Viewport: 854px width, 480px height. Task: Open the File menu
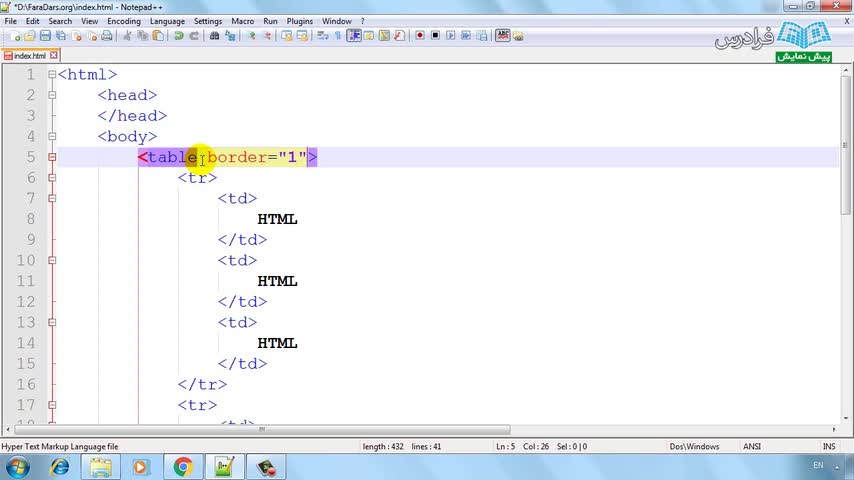[10, 21]
